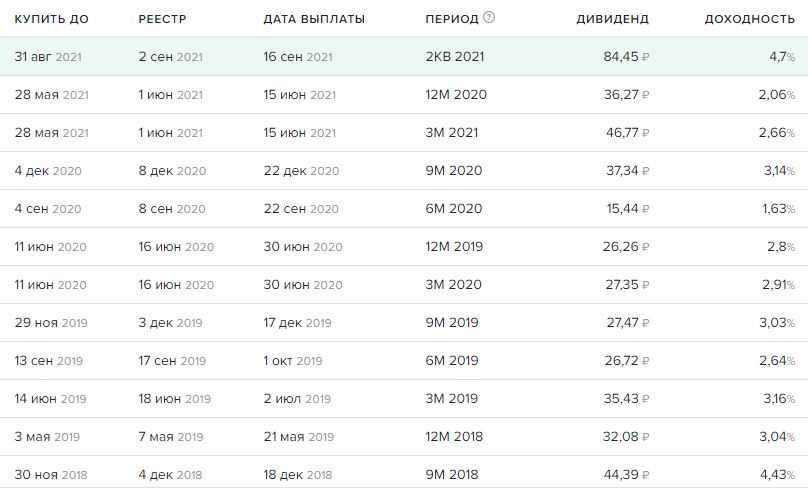Click the 3 дек 2019 registry date
Viewport: 808px width, 488px height.
click(x=170, y=323)
